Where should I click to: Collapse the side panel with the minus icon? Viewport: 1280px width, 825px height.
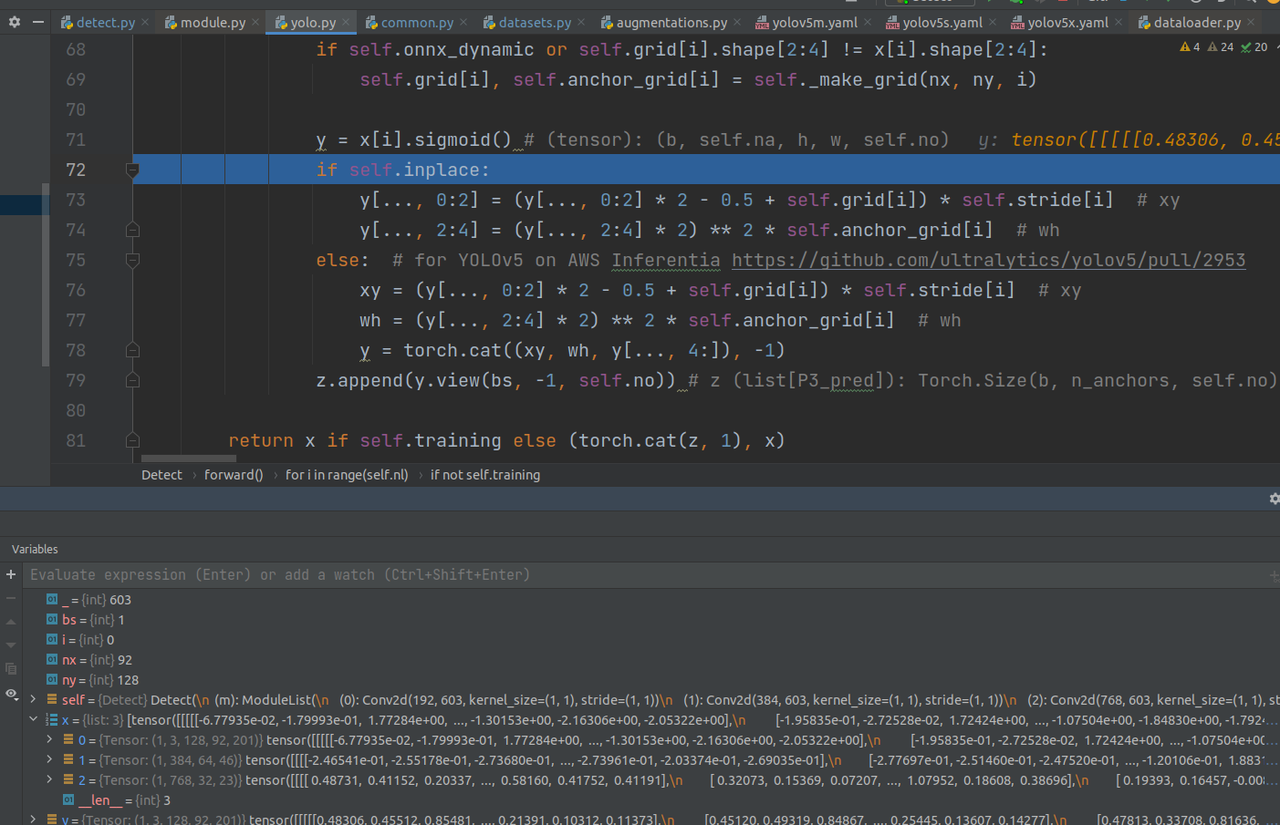(x=38, y=22)
